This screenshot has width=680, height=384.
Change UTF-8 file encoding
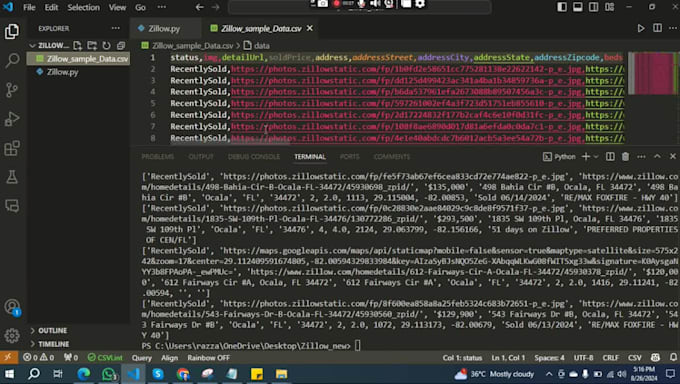(x=583, y=358)
